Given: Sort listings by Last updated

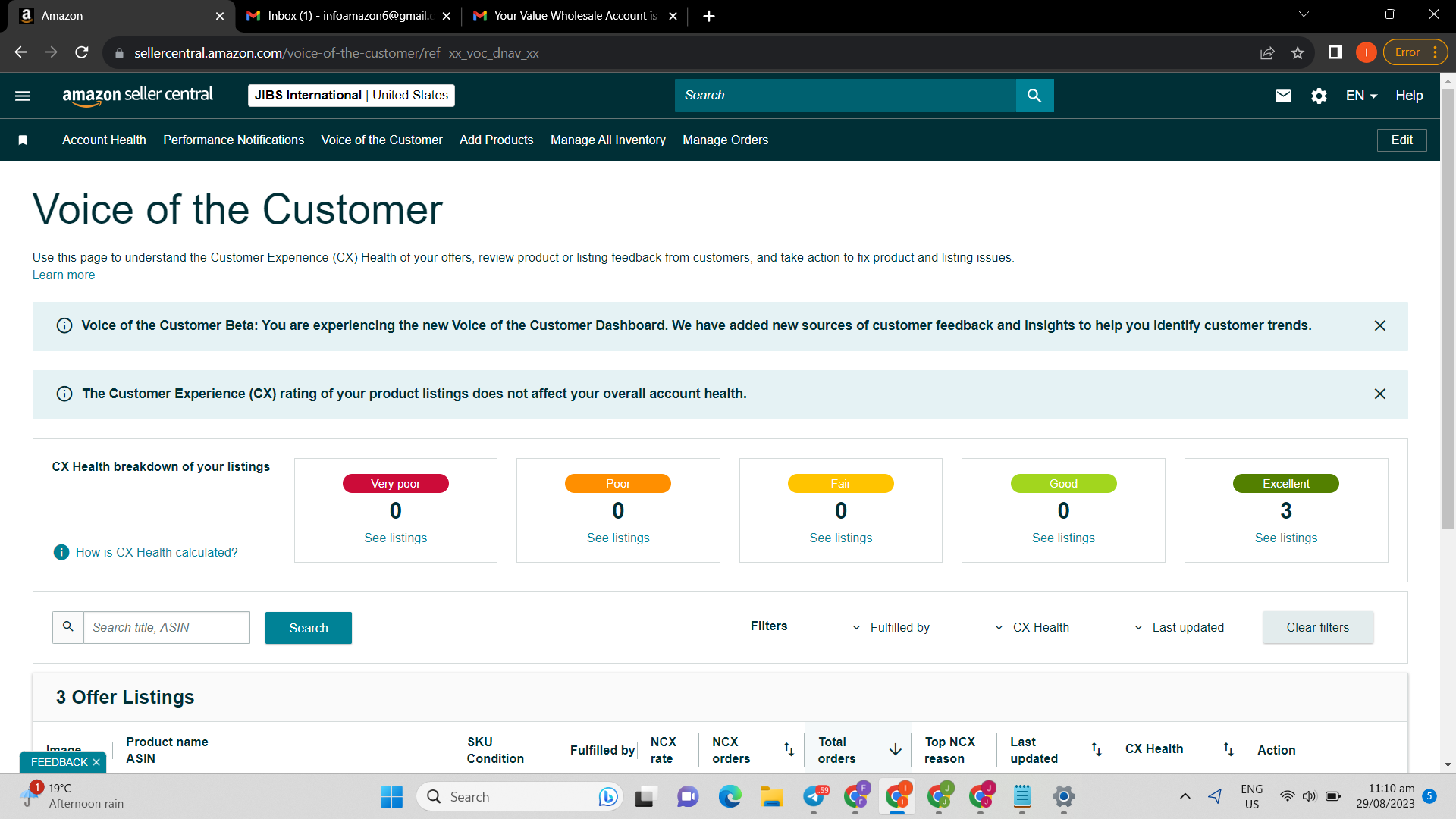Looking at the screenshot, I should coord(1097,750).
